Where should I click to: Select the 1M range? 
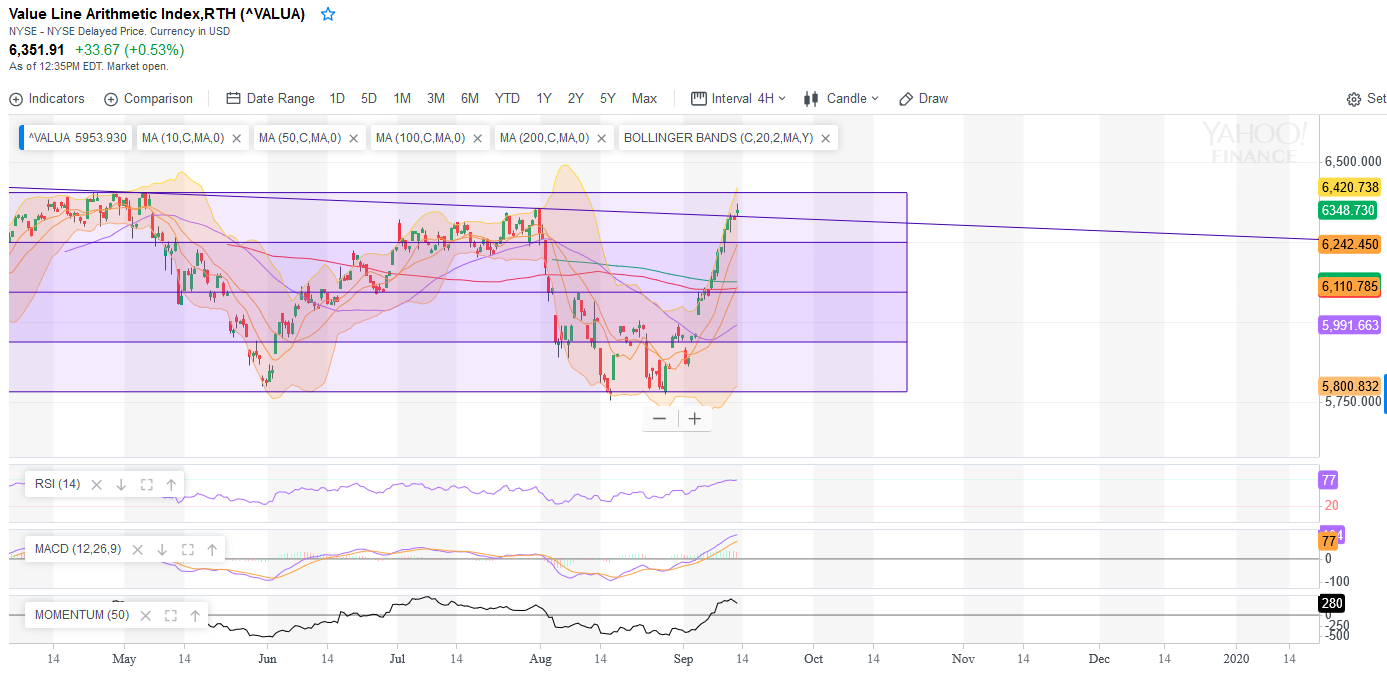tap(402, 98)
